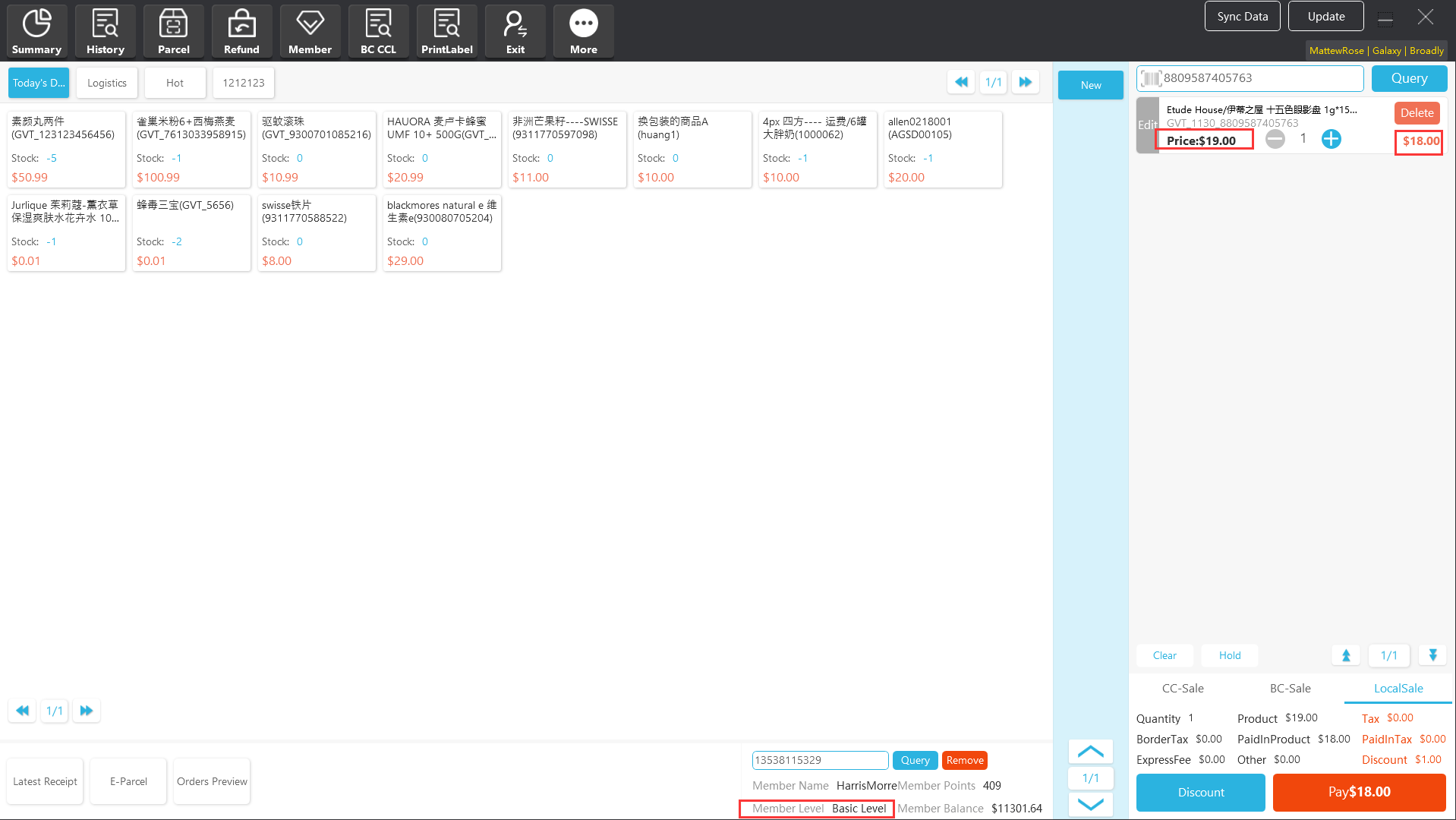This screenshot has width=1456, height=820.
Task: Open the Parcel icon in toolbar
Action: 173,31
